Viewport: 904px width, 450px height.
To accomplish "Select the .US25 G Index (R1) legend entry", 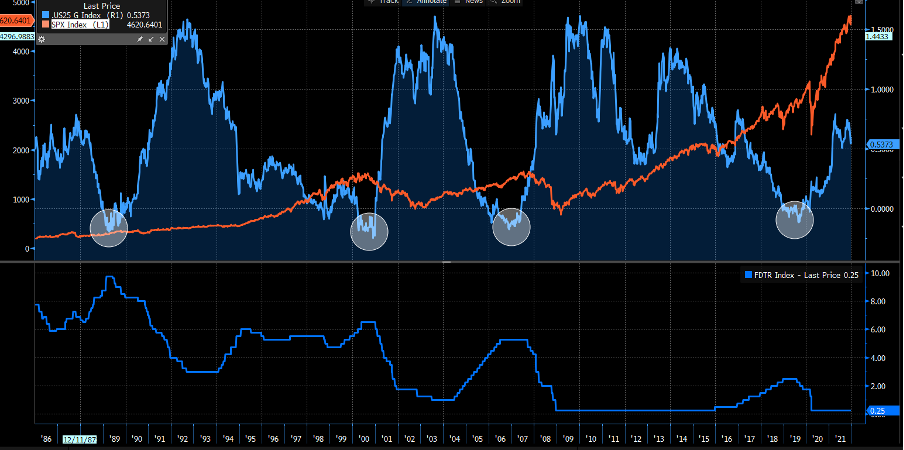I will point(88,14).
